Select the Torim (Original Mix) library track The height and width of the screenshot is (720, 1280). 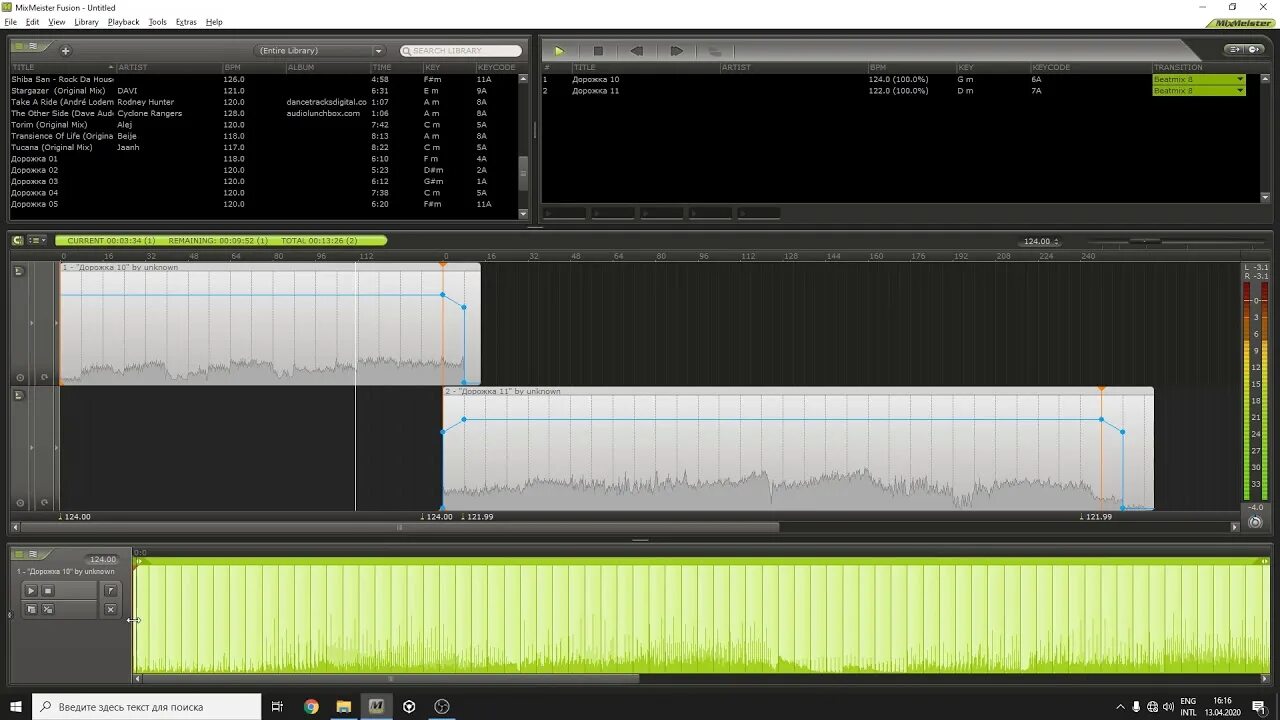point(264,125)
